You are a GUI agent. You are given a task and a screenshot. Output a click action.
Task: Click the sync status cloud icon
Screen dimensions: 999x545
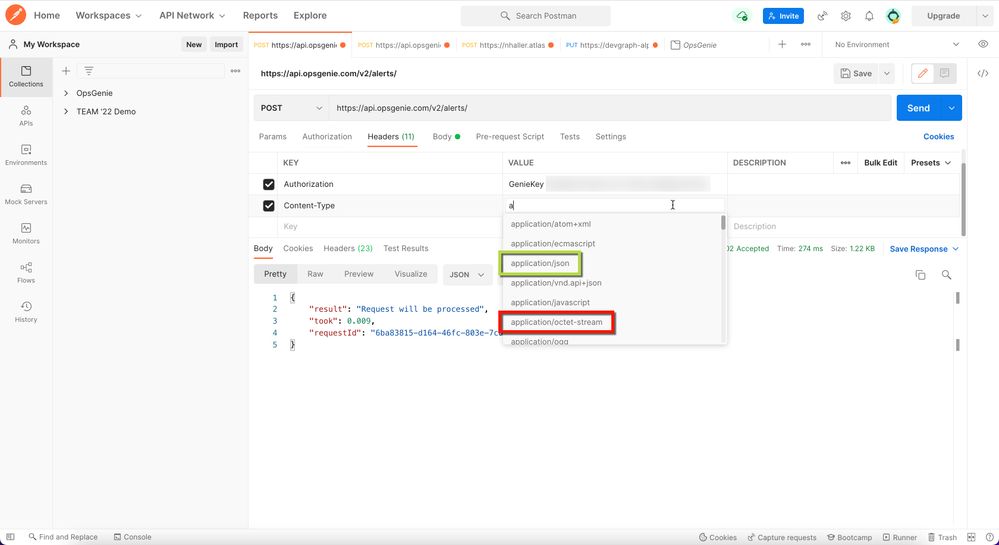click(x=742, y=16)
